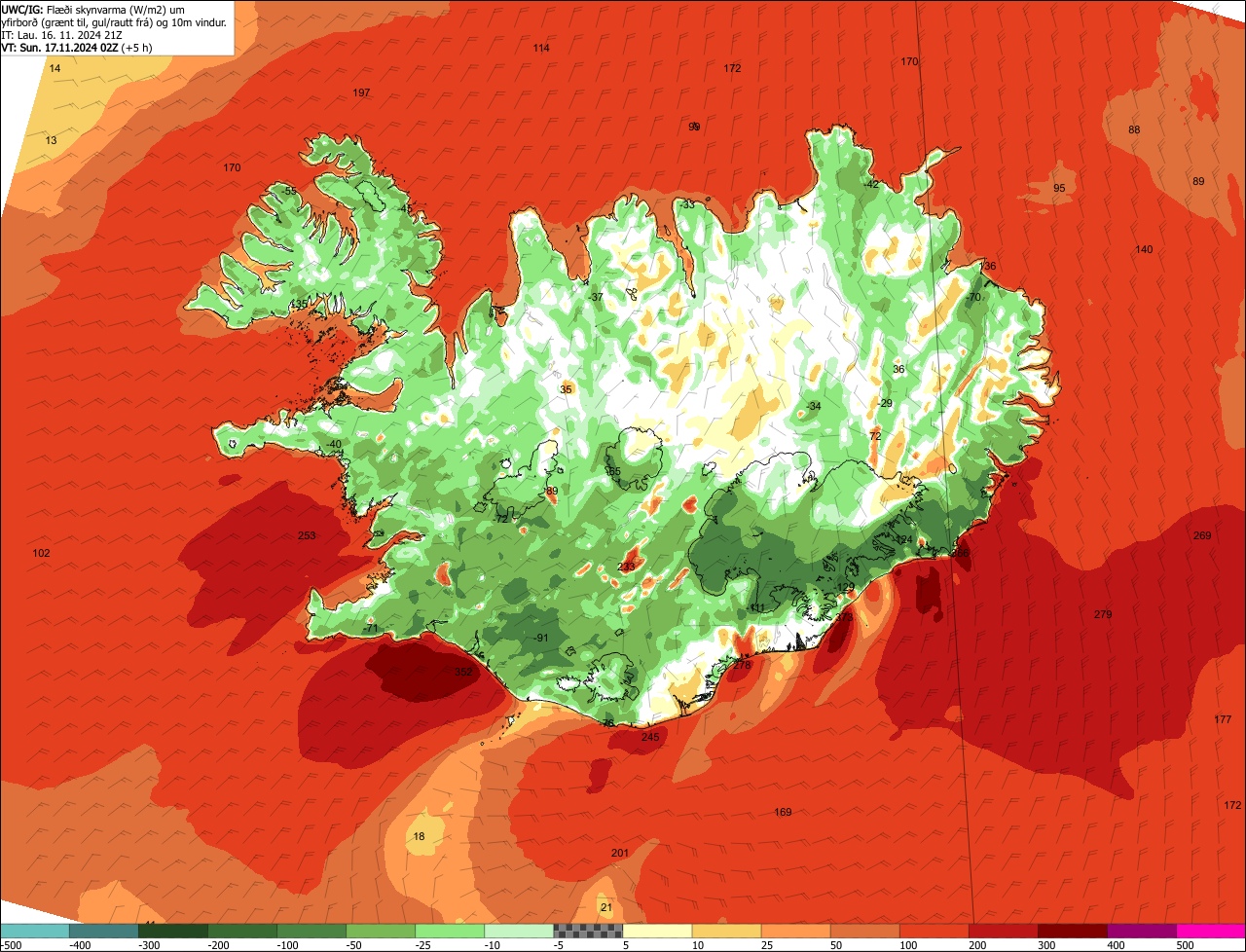Image resolution: width=1246 pixels, height=952 pixels.
Task: Click the red 100 to 200 legend swatch
Action: point(934,931)
